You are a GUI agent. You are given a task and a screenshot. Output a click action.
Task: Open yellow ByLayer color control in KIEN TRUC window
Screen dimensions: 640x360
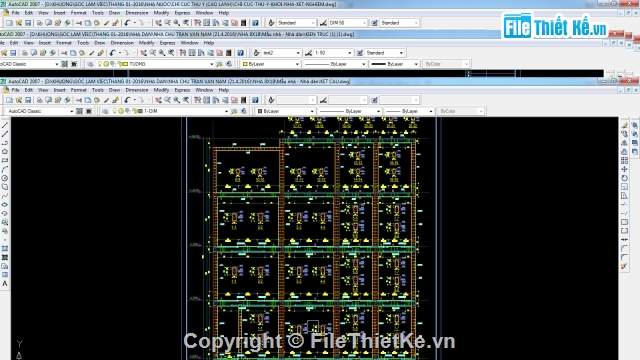[271, 64]
